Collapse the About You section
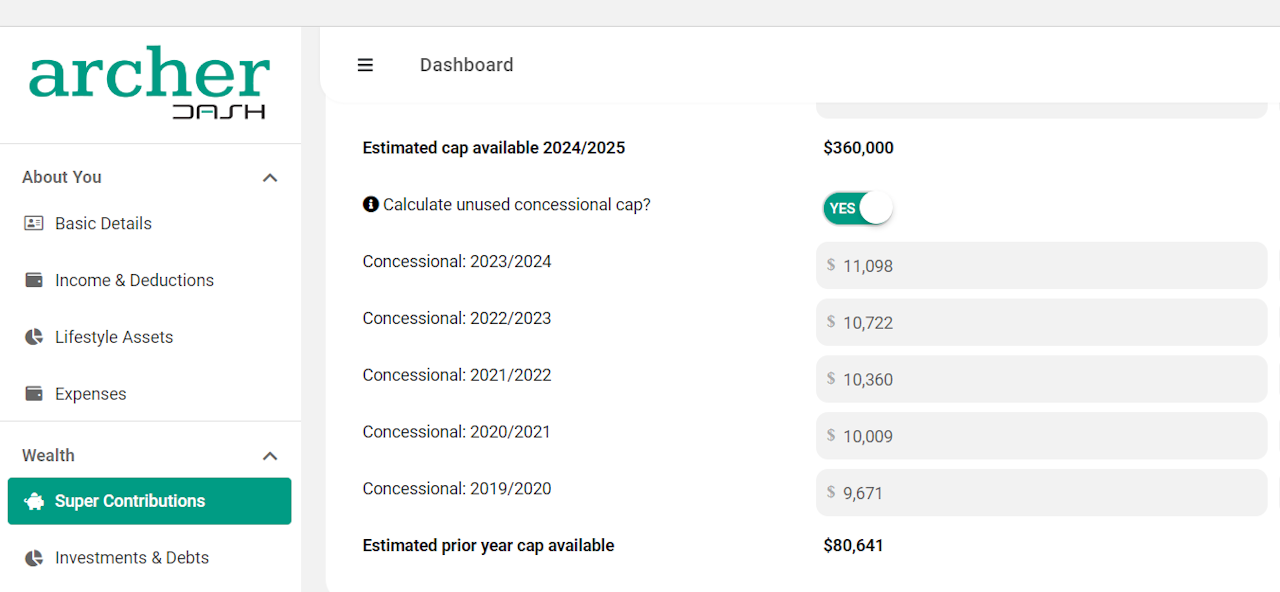1280x592 pixels. coord(269,178)
